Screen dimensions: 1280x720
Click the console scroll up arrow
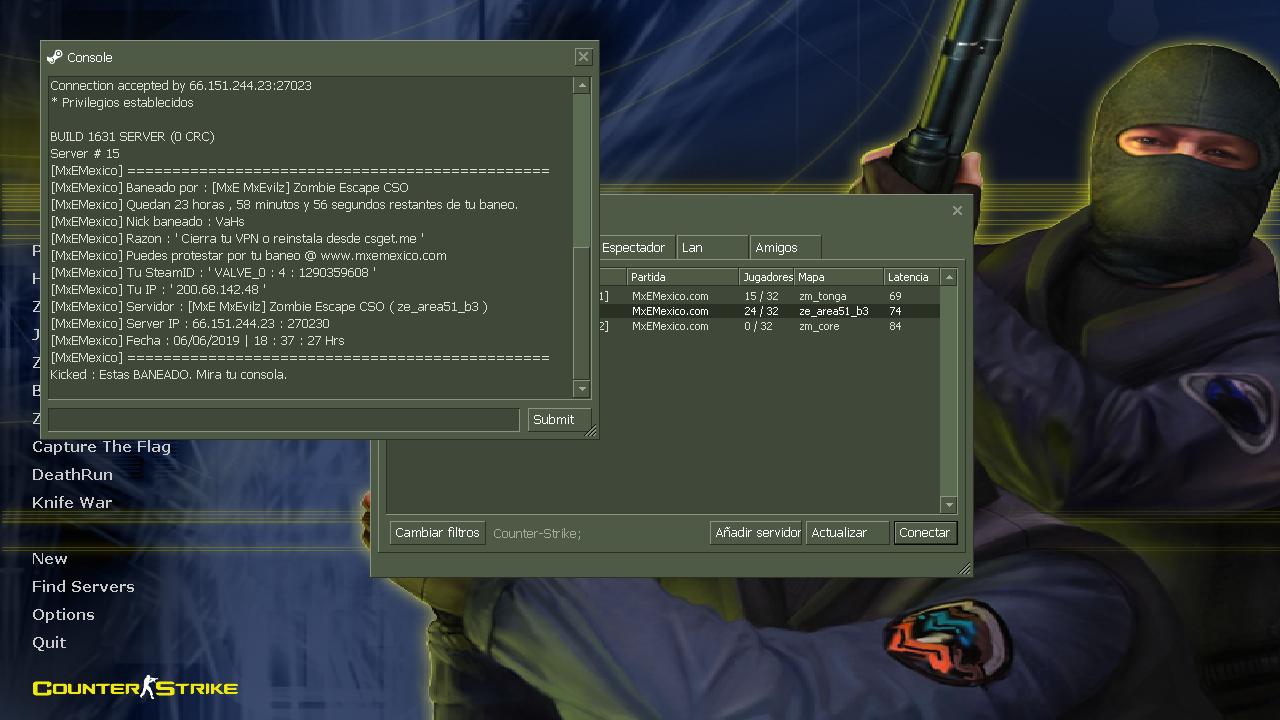[582, 86]
